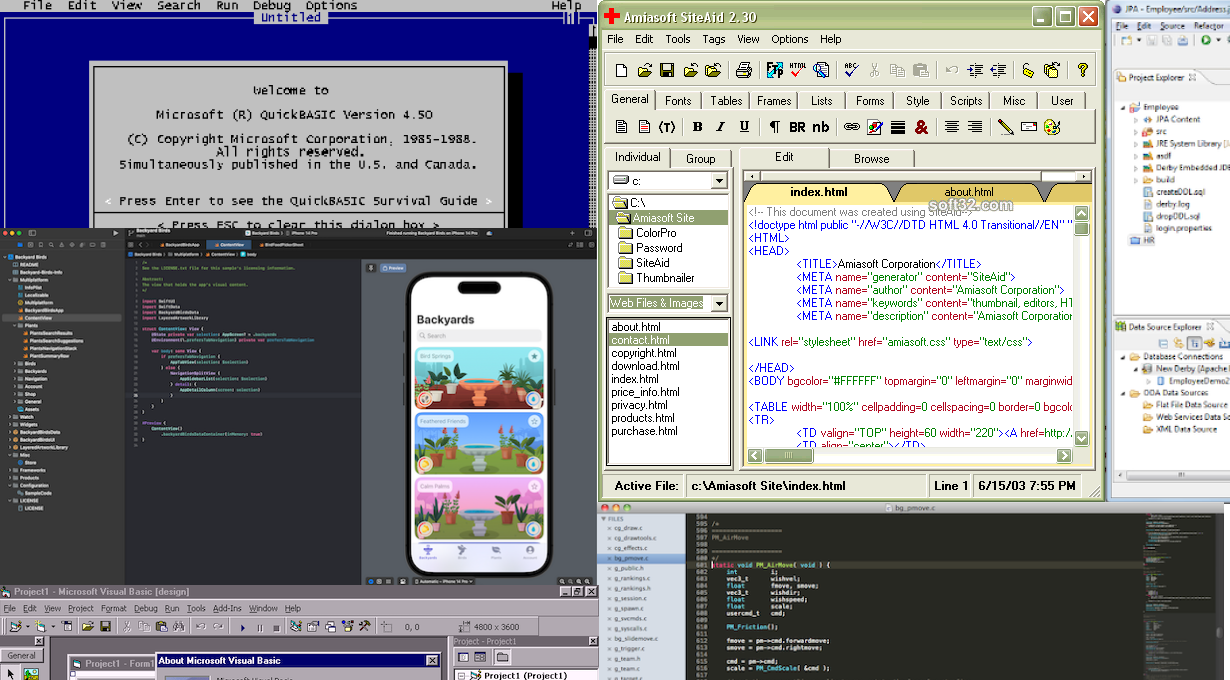Toggle favorite star on Feathered Friends card
Image resolution: width=1230 pixels, height=680 pixels.
click(x=535, y=422)
